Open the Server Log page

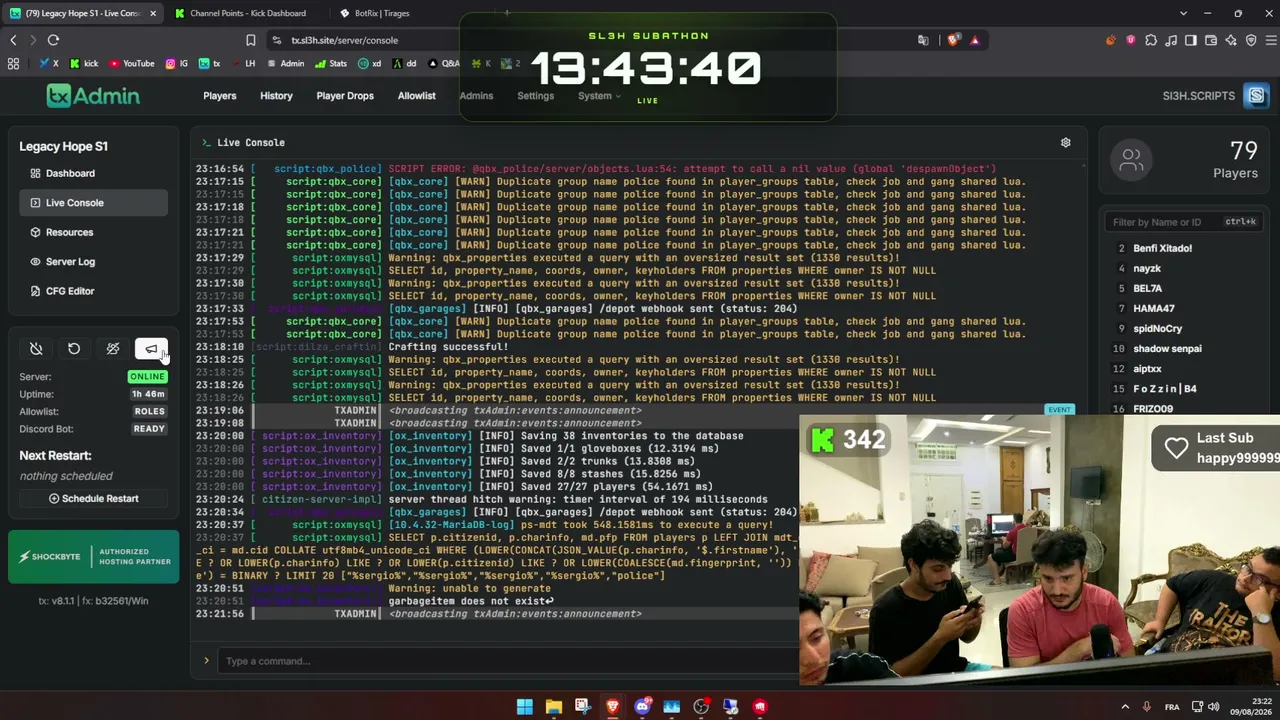(x=93, y=261)
